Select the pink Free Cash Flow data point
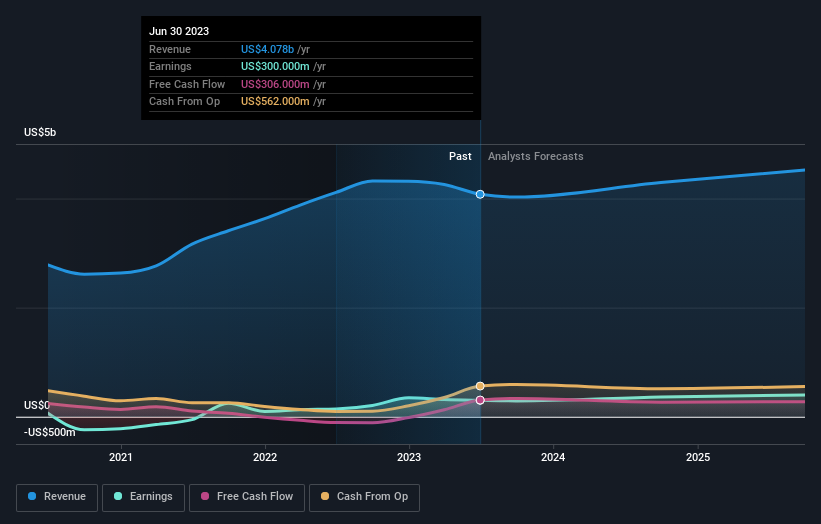821x524 pixels. tap(480, 400)
